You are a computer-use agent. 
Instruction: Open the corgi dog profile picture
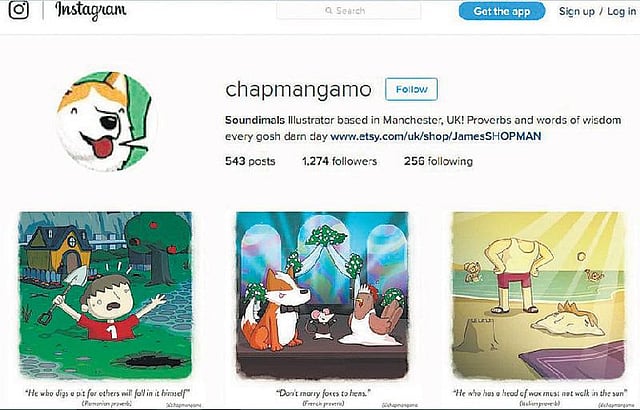[104, 121]
